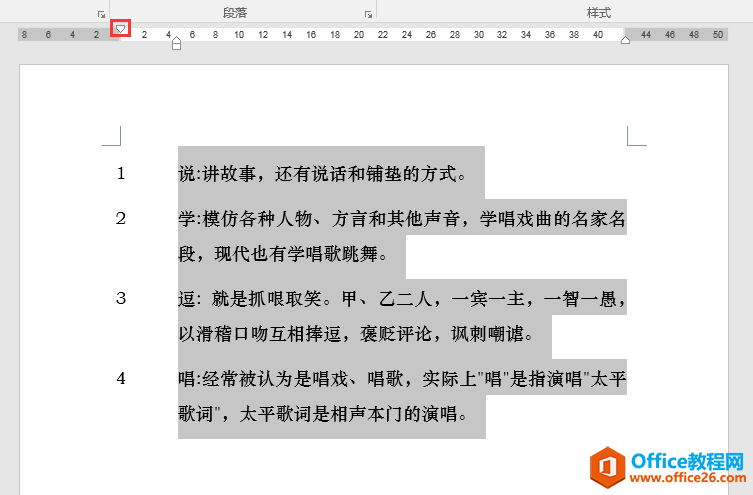
Task: Click the line starting with 逗: 就是抓哏取笑
Action: coord(402,299)
